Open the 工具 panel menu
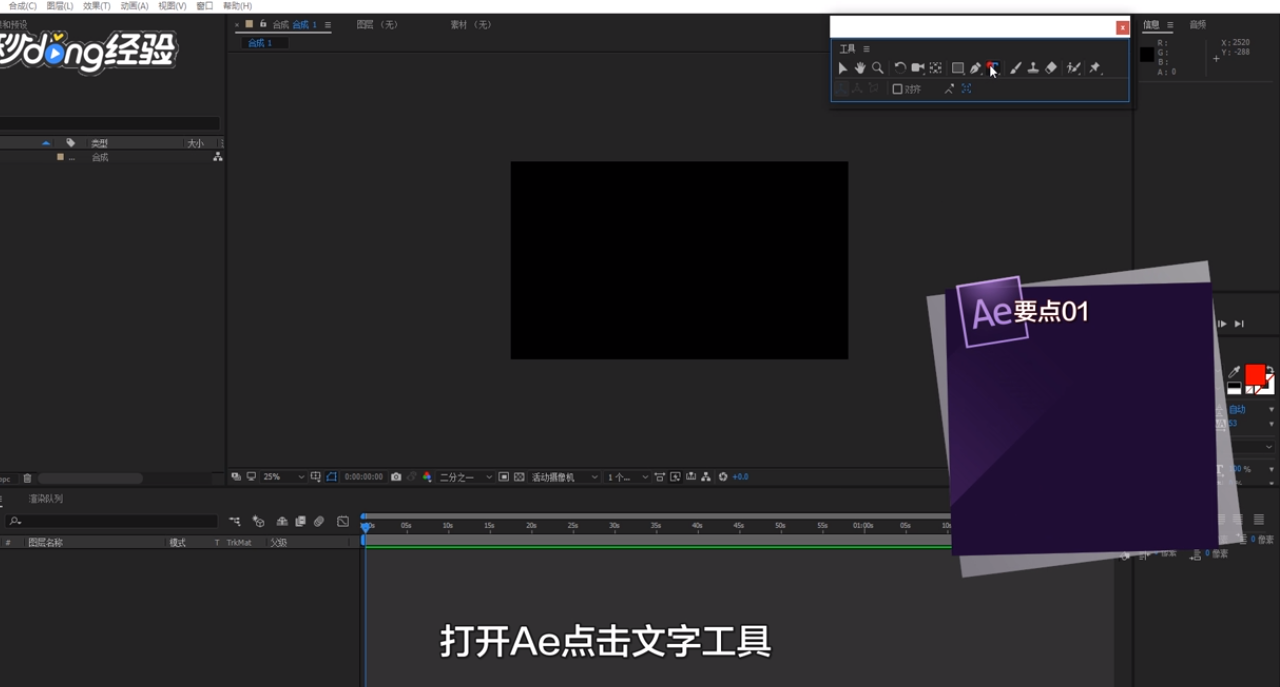The image size is (1280, 687). 866,49
